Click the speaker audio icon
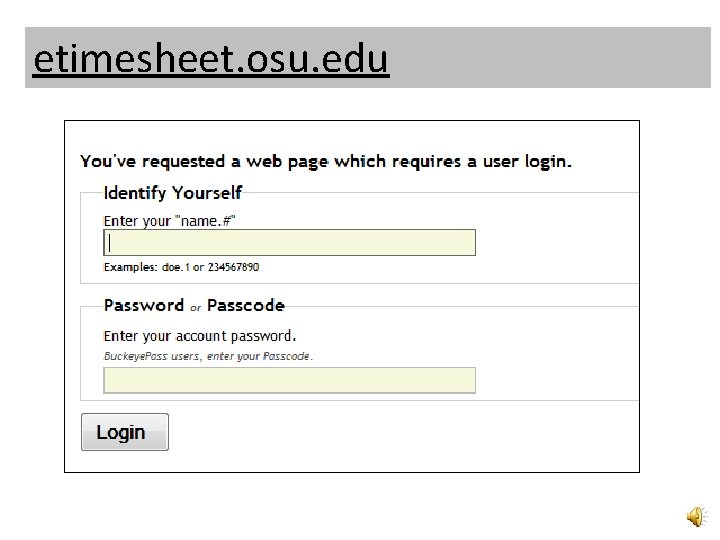Screen dimensions: 720x540 click(695, 516)
